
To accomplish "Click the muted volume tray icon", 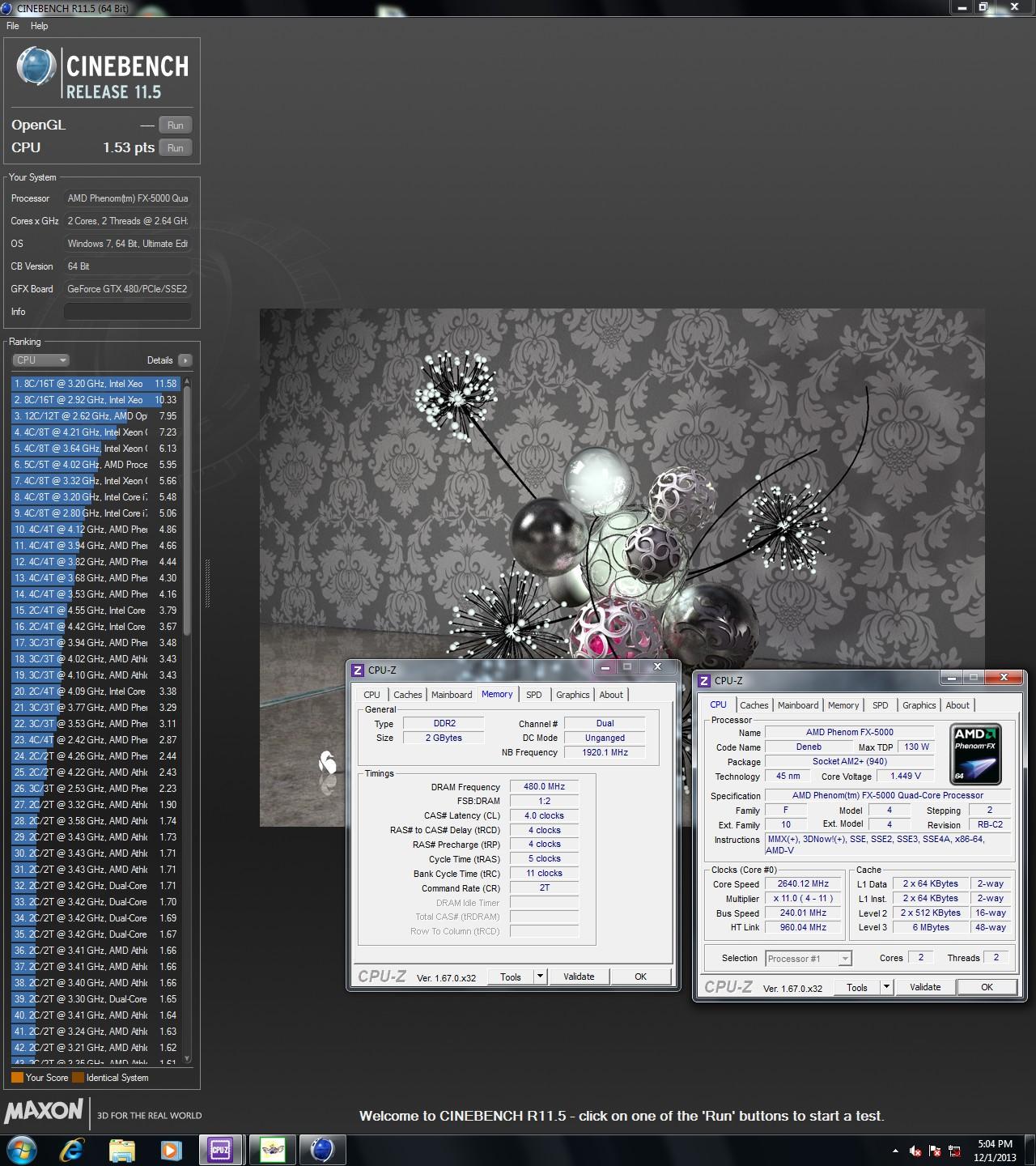I will (915, 1151).
